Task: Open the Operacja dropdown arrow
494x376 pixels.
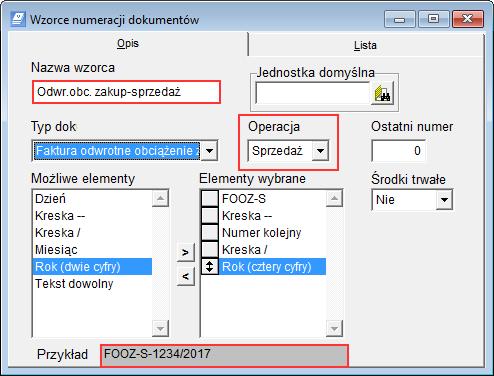Action: pos(320,151)
